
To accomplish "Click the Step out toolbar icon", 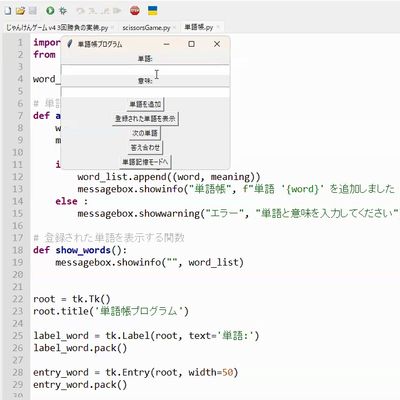I will click(105, 11).
